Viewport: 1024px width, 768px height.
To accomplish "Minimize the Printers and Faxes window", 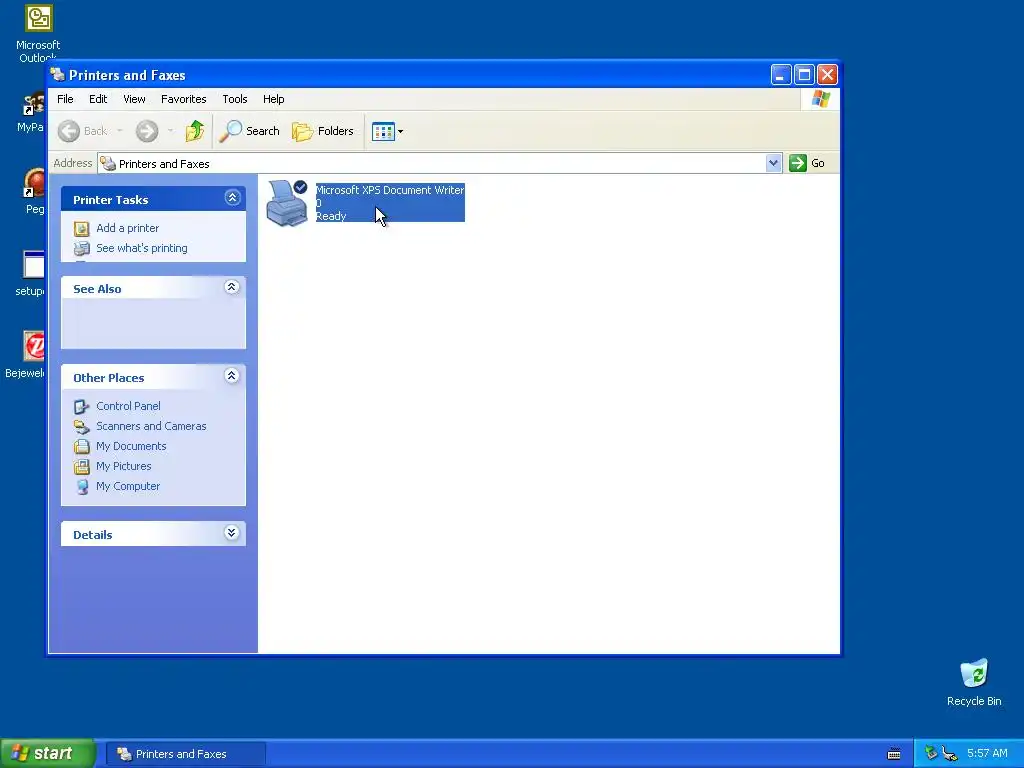I will (x=780, y=75).
